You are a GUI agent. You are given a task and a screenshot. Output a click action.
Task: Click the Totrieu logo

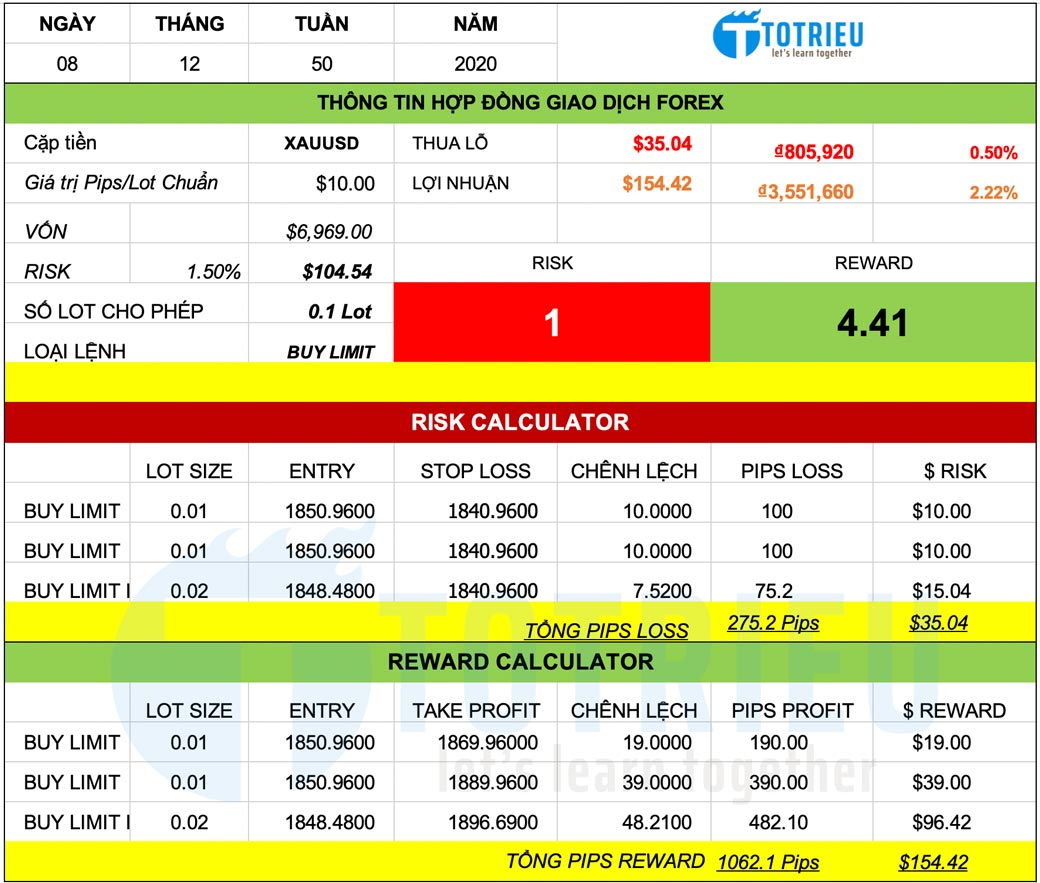click(x=788, y=35)
